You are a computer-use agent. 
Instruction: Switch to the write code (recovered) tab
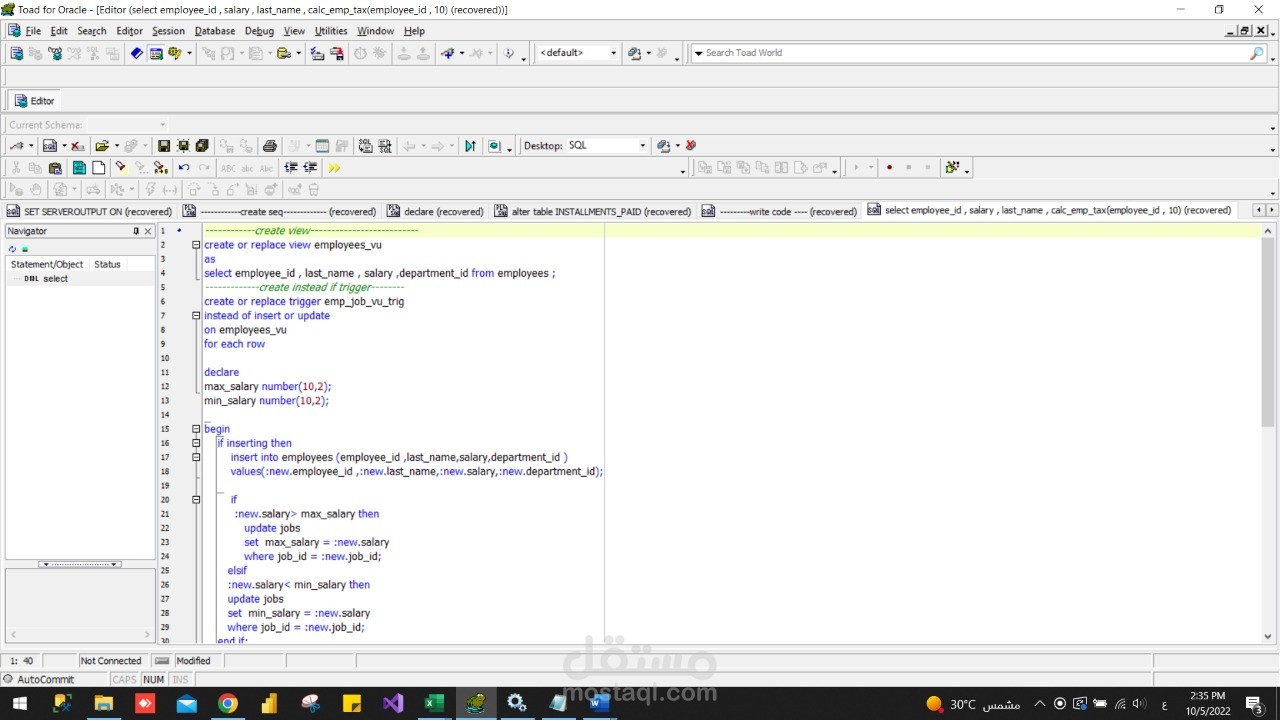pyautogui.click(x=779, y=211)
